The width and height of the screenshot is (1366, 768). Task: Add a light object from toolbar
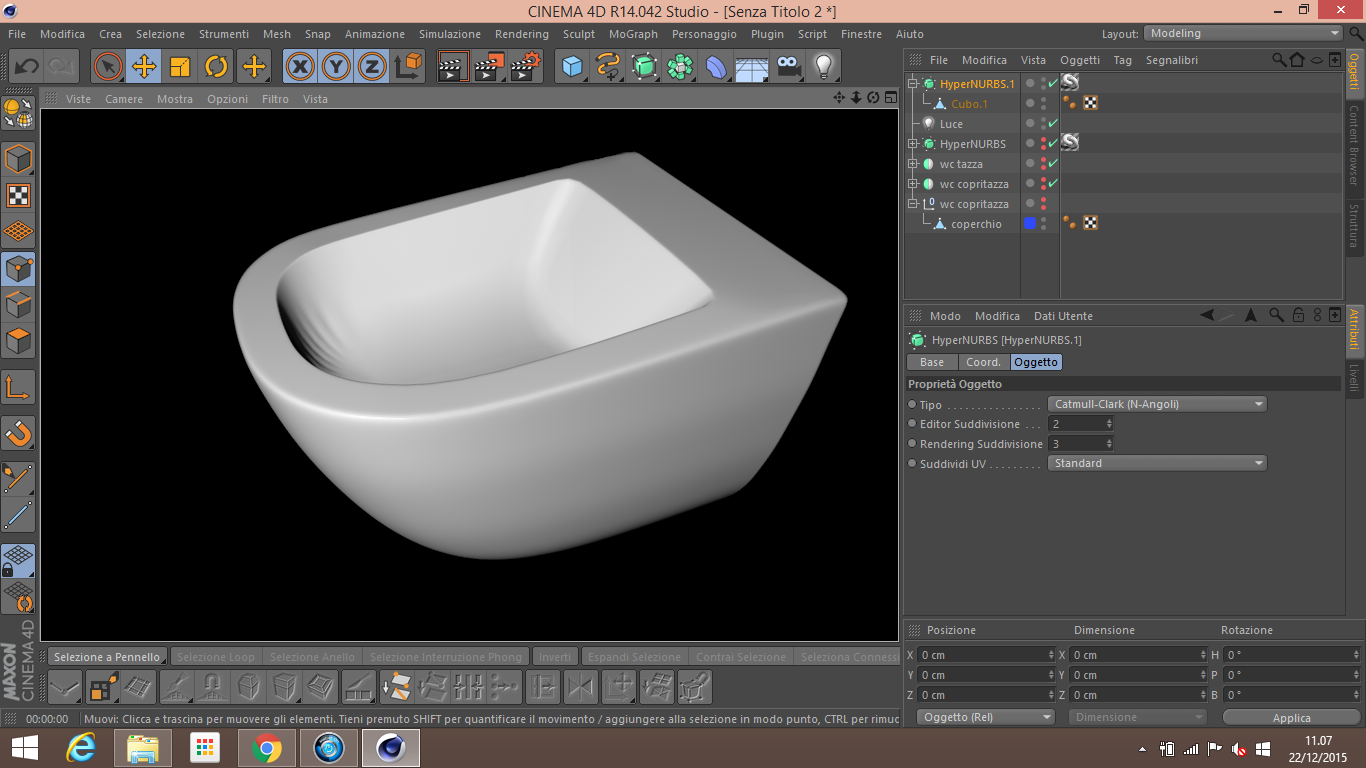pyautogui.click(x=823, y=67)
